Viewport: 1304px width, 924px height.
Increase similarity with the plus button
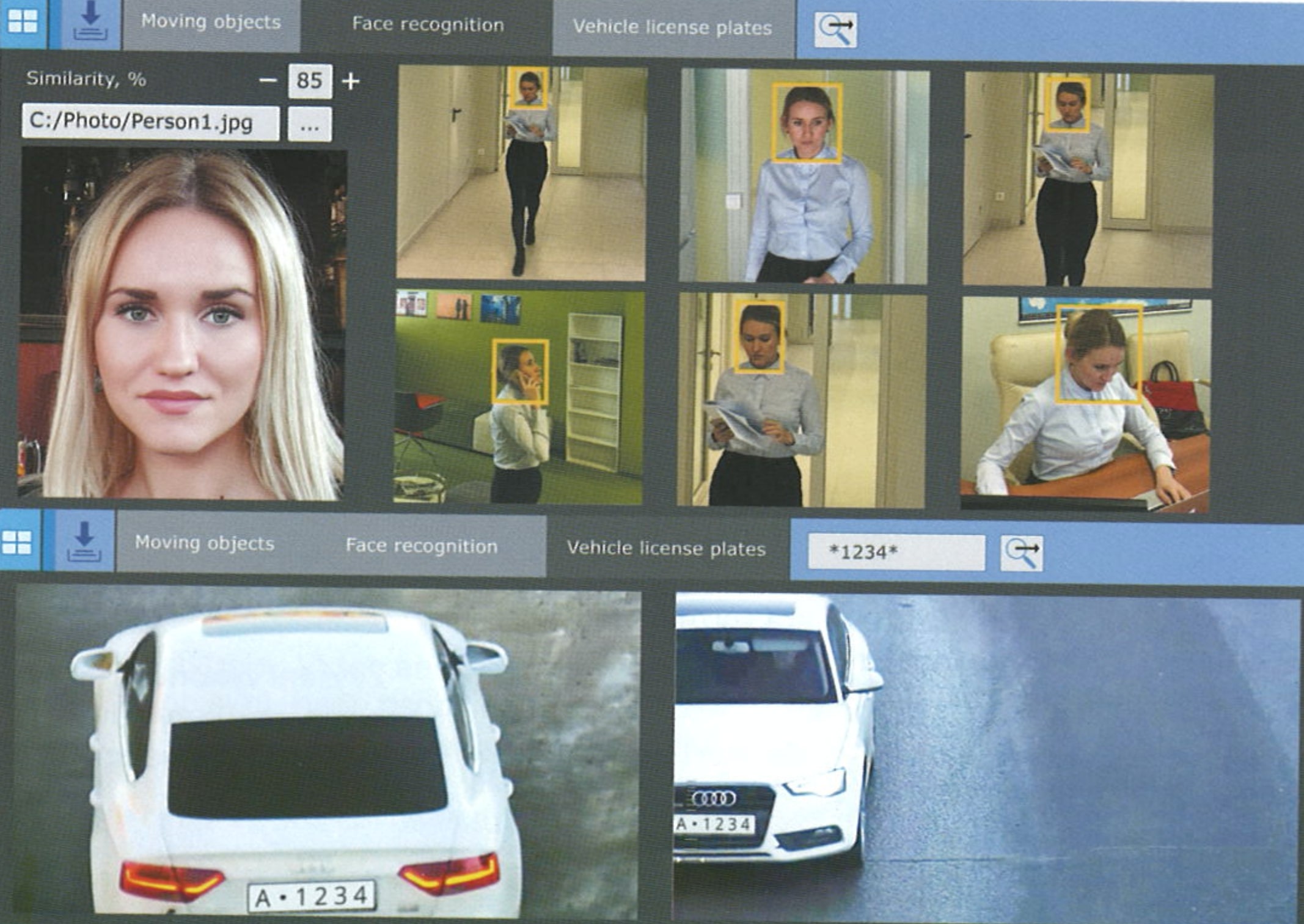pos(351,81)
